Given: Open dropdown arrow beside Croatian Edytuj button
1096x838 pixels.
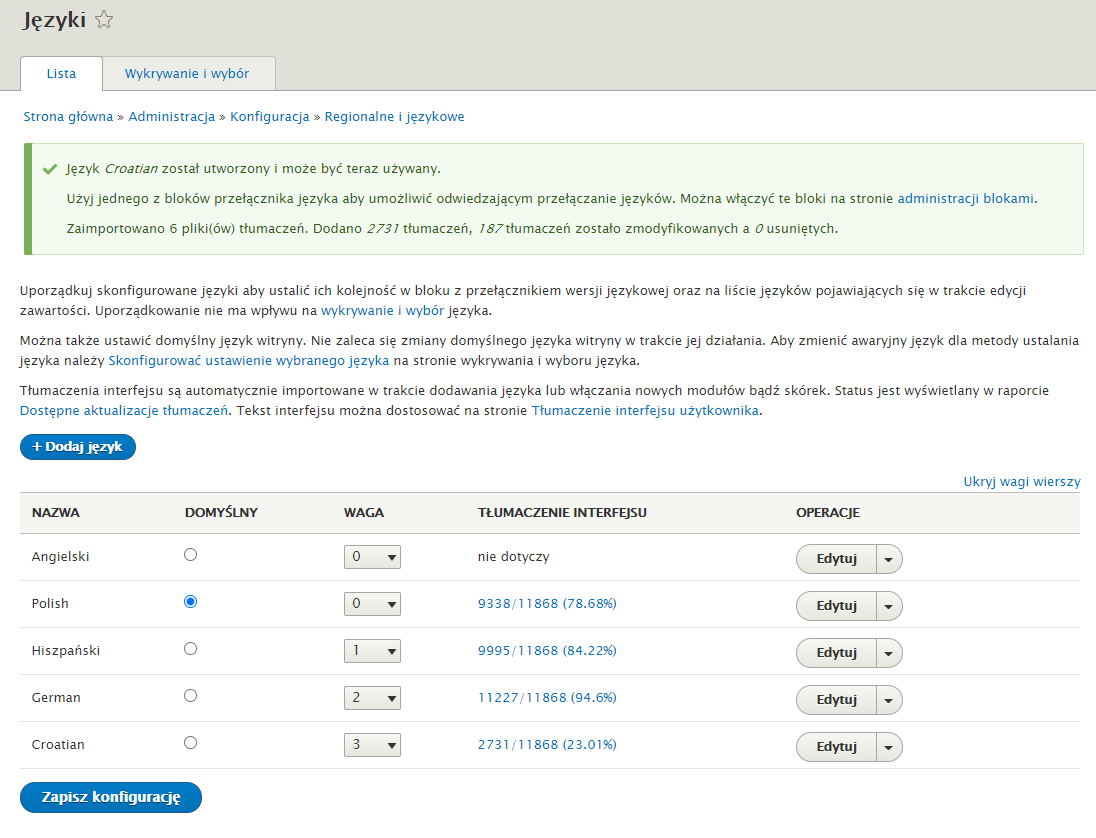Looking at the screenshot, I should (x=888, y=747).
